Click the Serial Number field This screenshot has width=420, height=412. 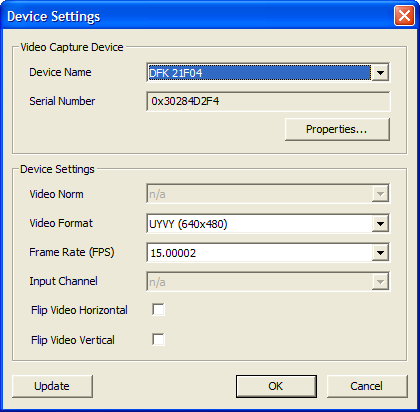click(x=268, y=101)
